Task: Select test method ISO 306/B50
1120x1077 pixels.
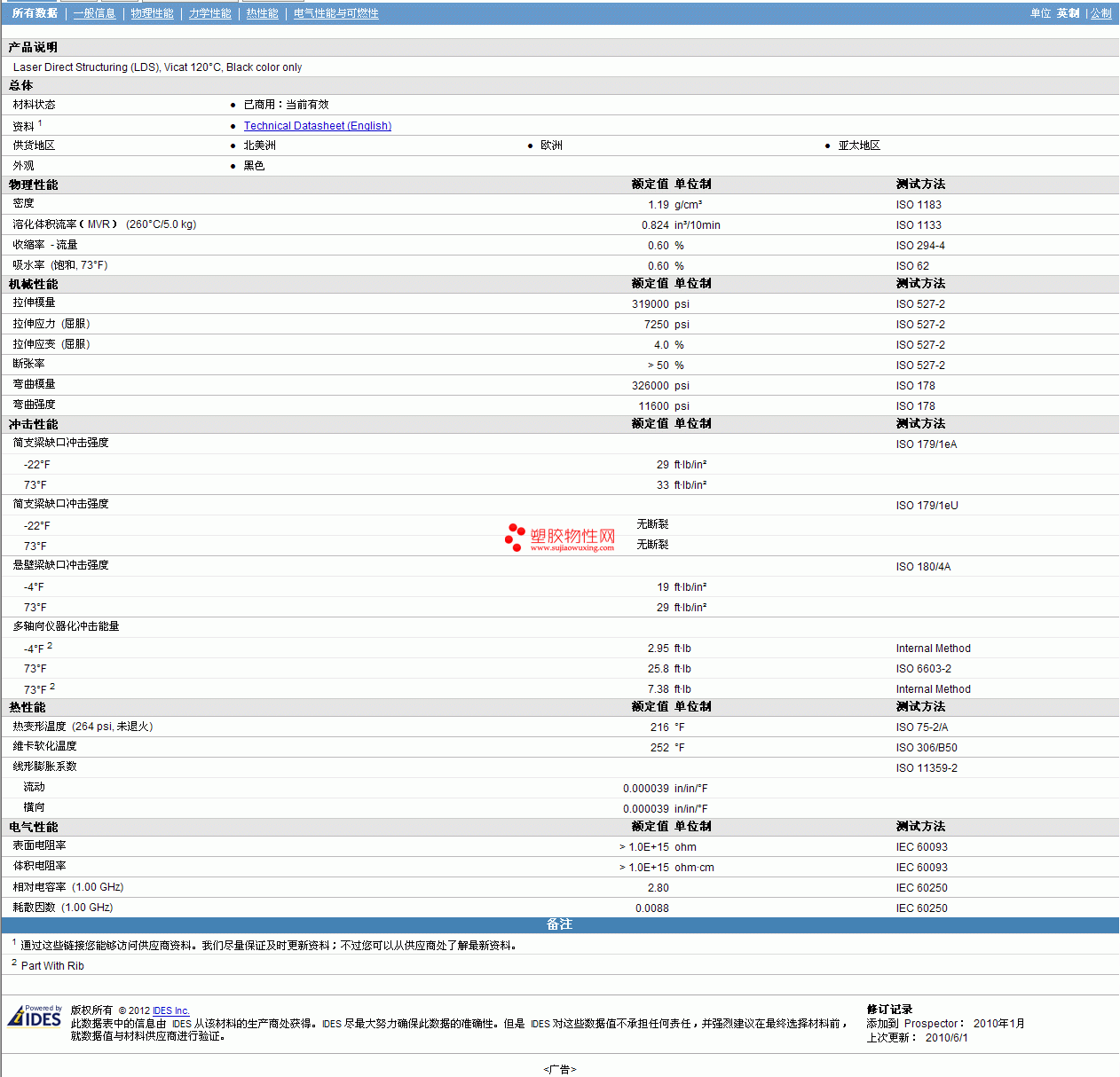Action: pyautogui.click(x=927, y=748)
